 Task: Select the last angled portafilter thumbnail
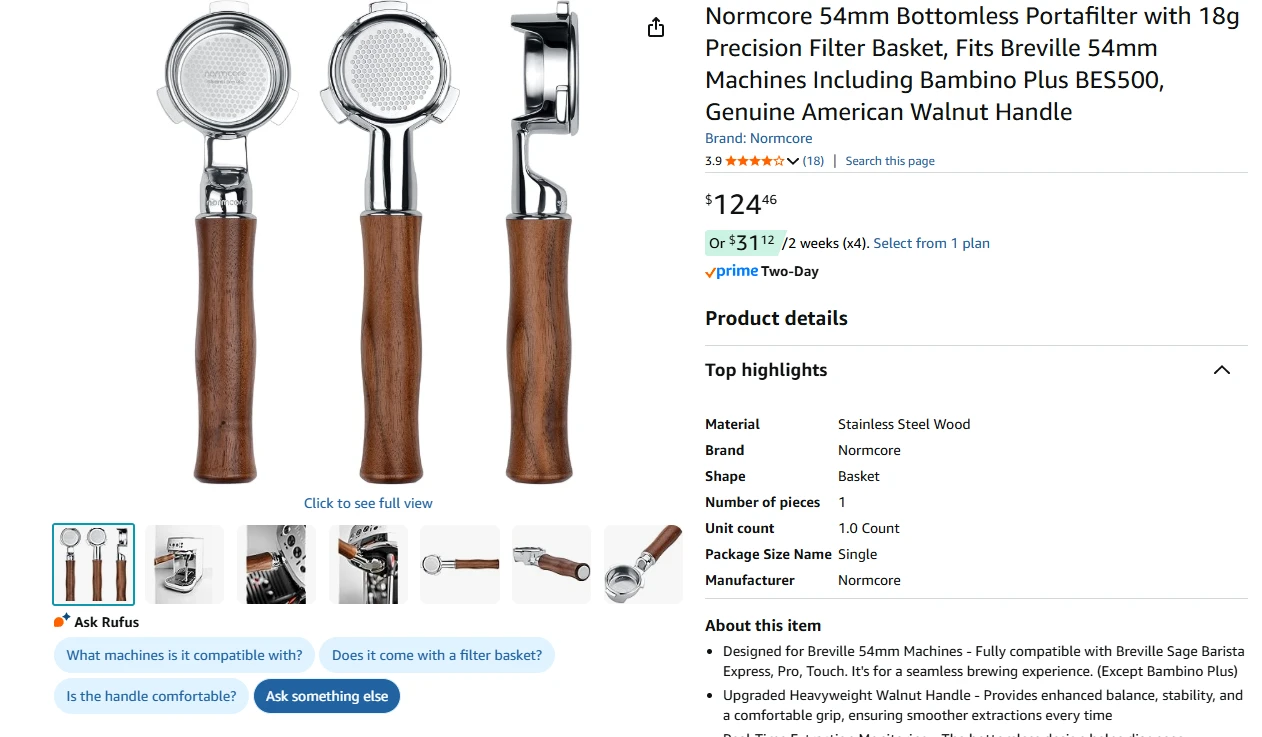[643, 565]
